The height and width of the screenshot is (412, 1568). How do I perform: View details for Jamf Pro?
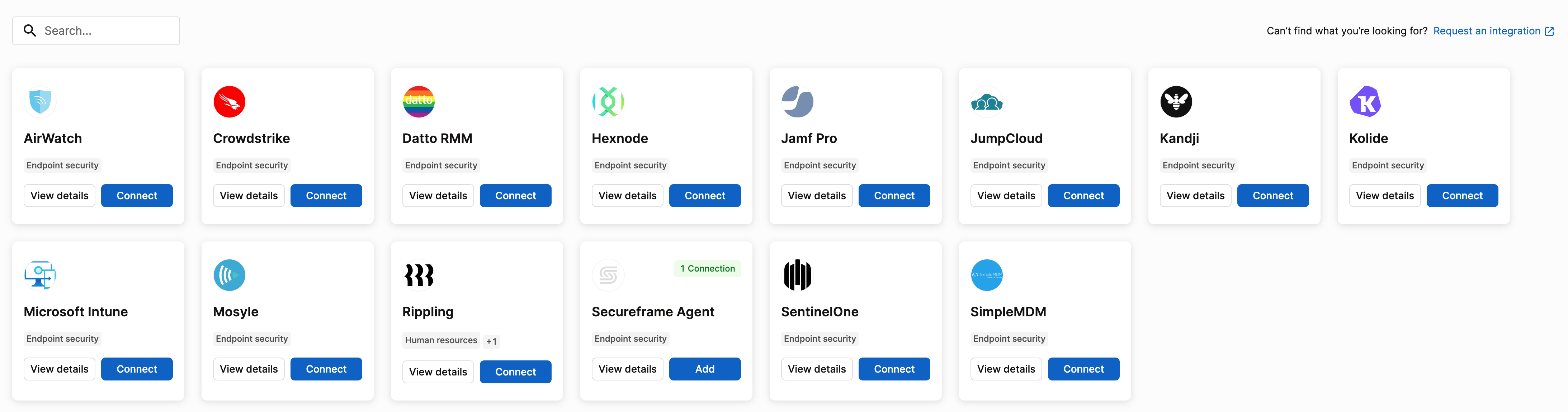(817, 196)
